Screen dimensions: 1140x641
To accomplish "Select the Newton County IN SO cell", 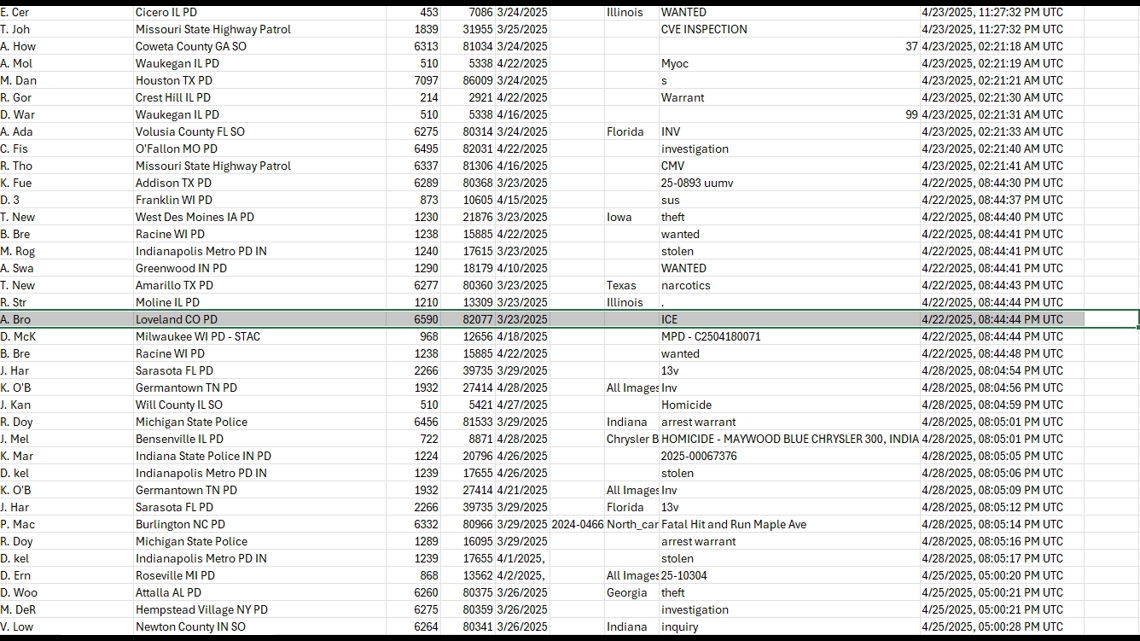I will tap(190, 627).
